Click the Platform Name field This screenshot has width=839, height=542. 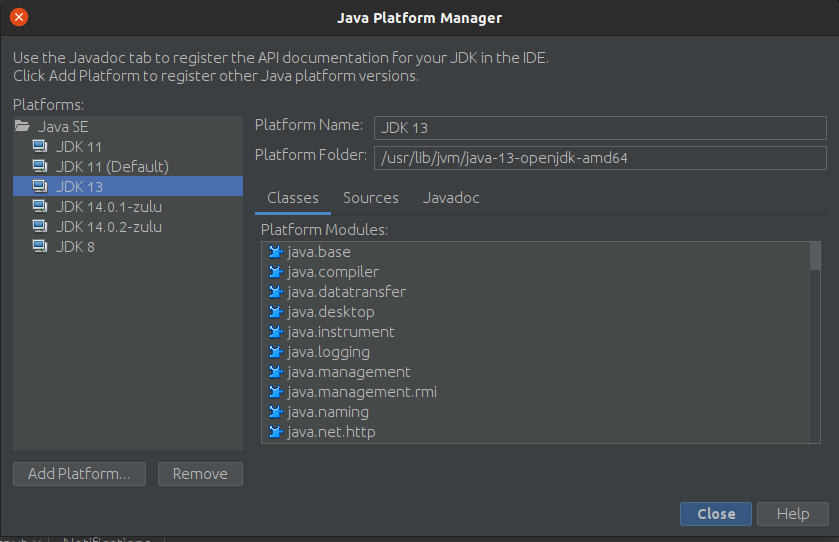[600, 128]
